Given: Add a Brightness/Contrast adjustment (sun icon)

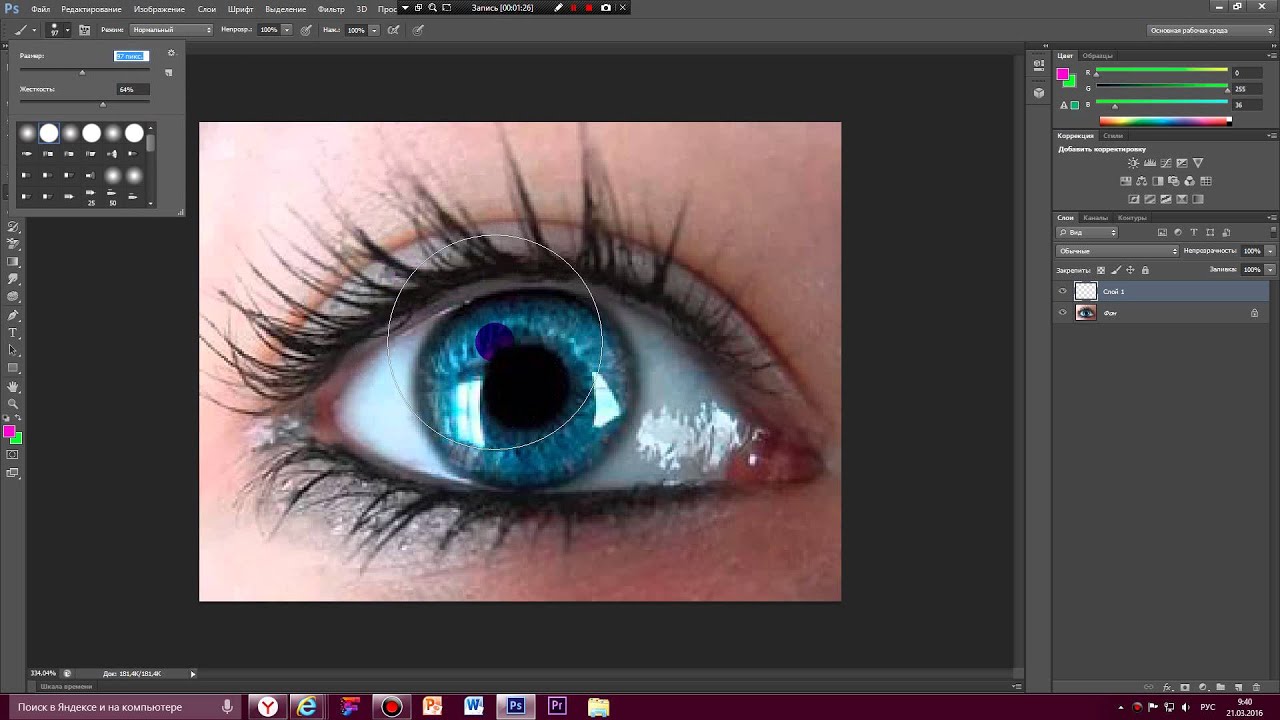Looking at the screenshot, I should (x=1133, y=163).
